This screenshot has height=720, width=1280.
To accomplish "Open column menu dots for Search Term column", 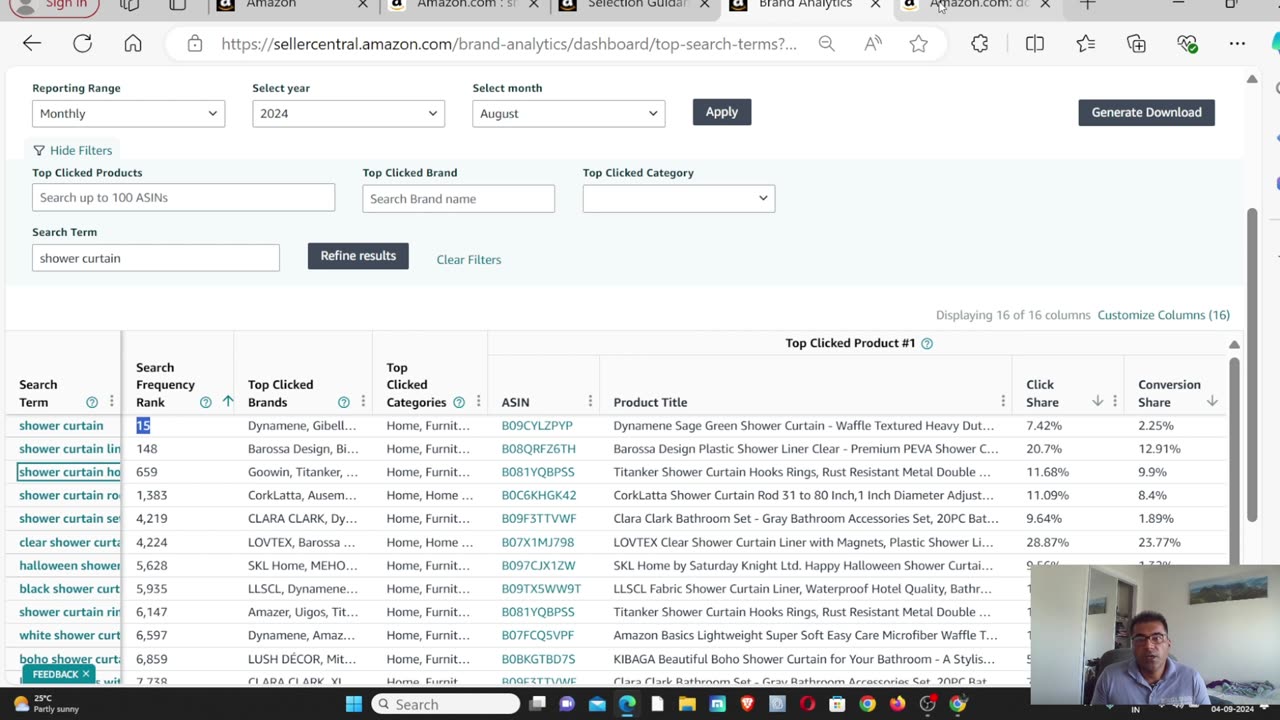I will point(112,402).
